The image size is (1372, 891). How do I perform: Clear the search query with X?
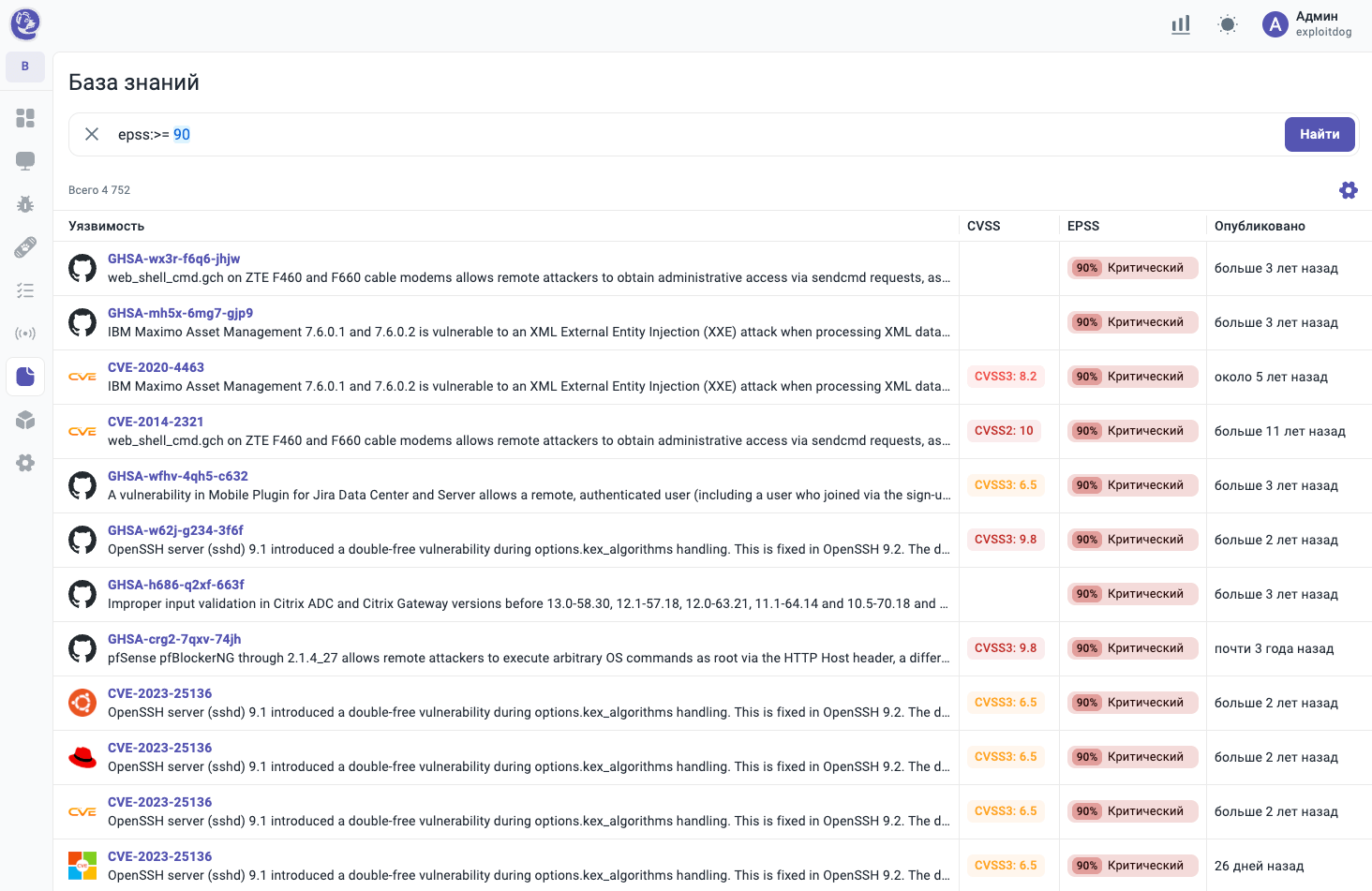(x=92, y=134)
